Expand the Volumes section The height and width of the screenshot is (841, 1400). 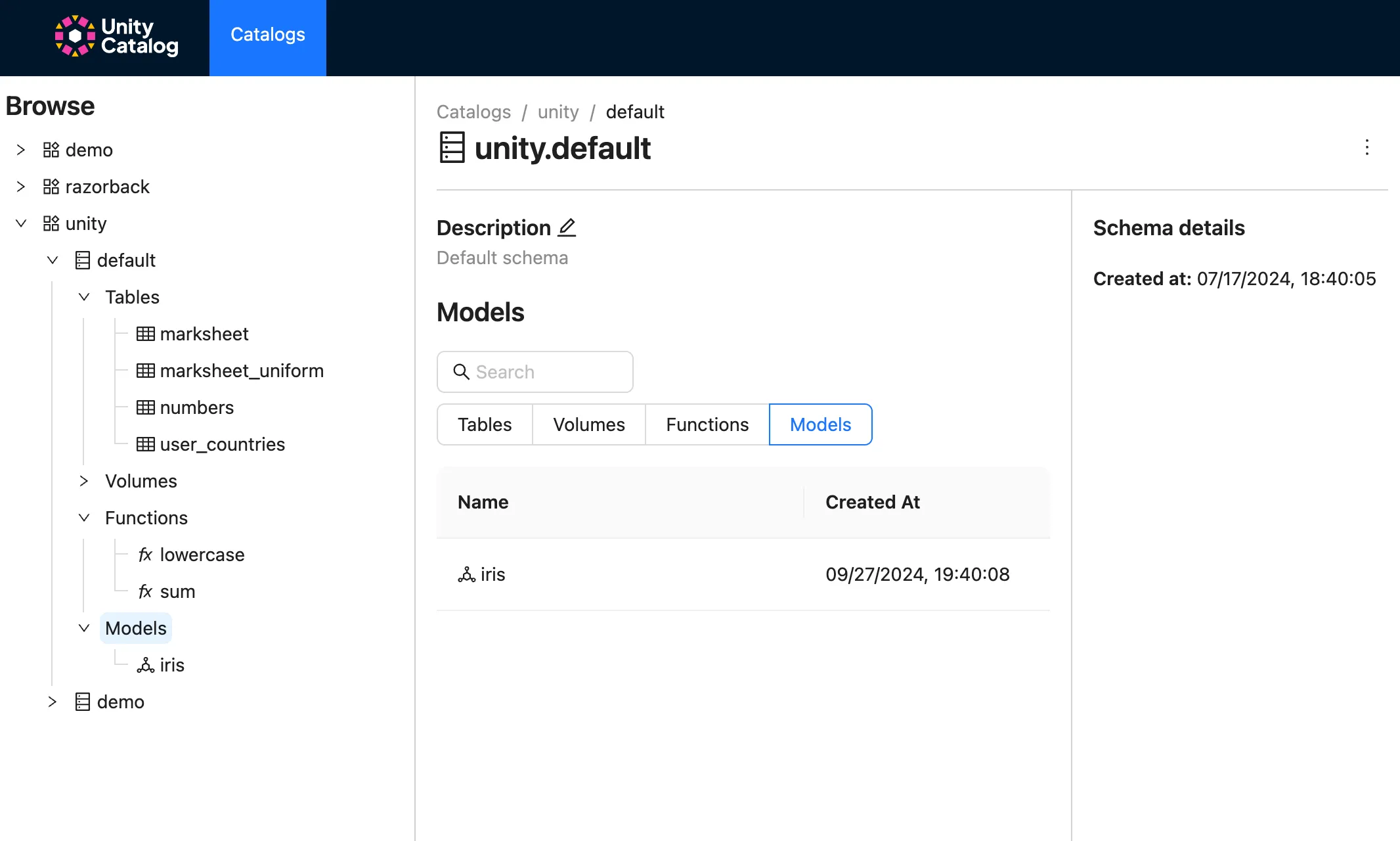pos(84,481)
